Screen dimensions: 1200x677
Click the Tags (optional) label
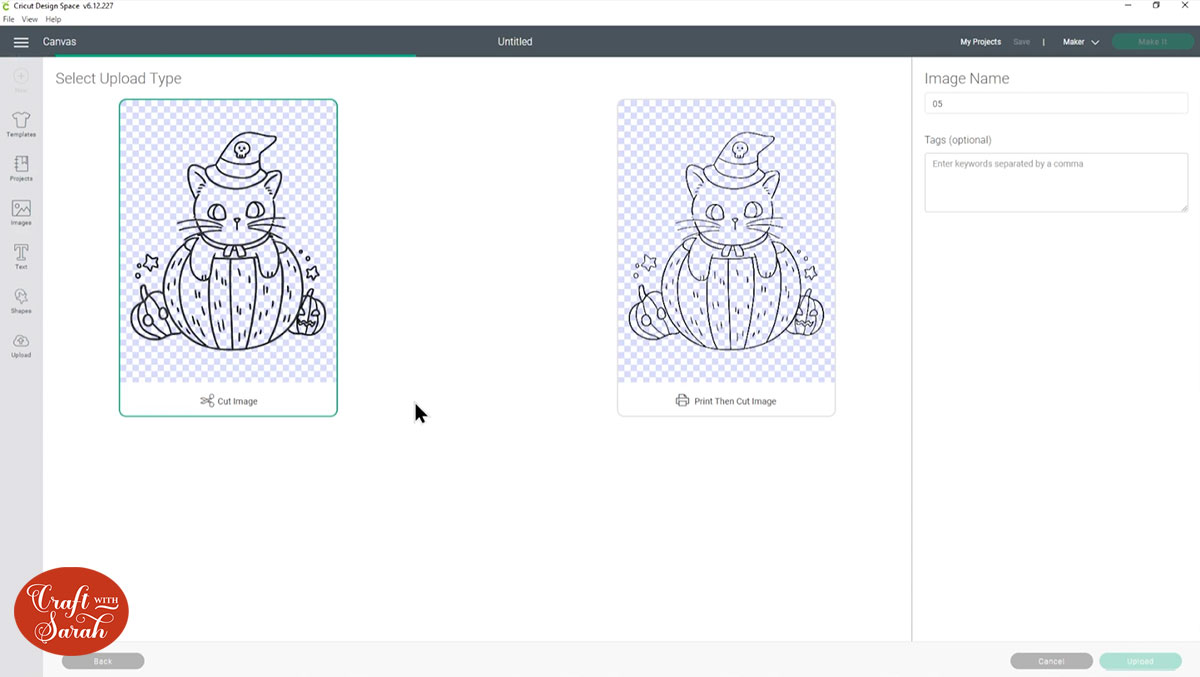pyautogui.click(x=958, y=140)
